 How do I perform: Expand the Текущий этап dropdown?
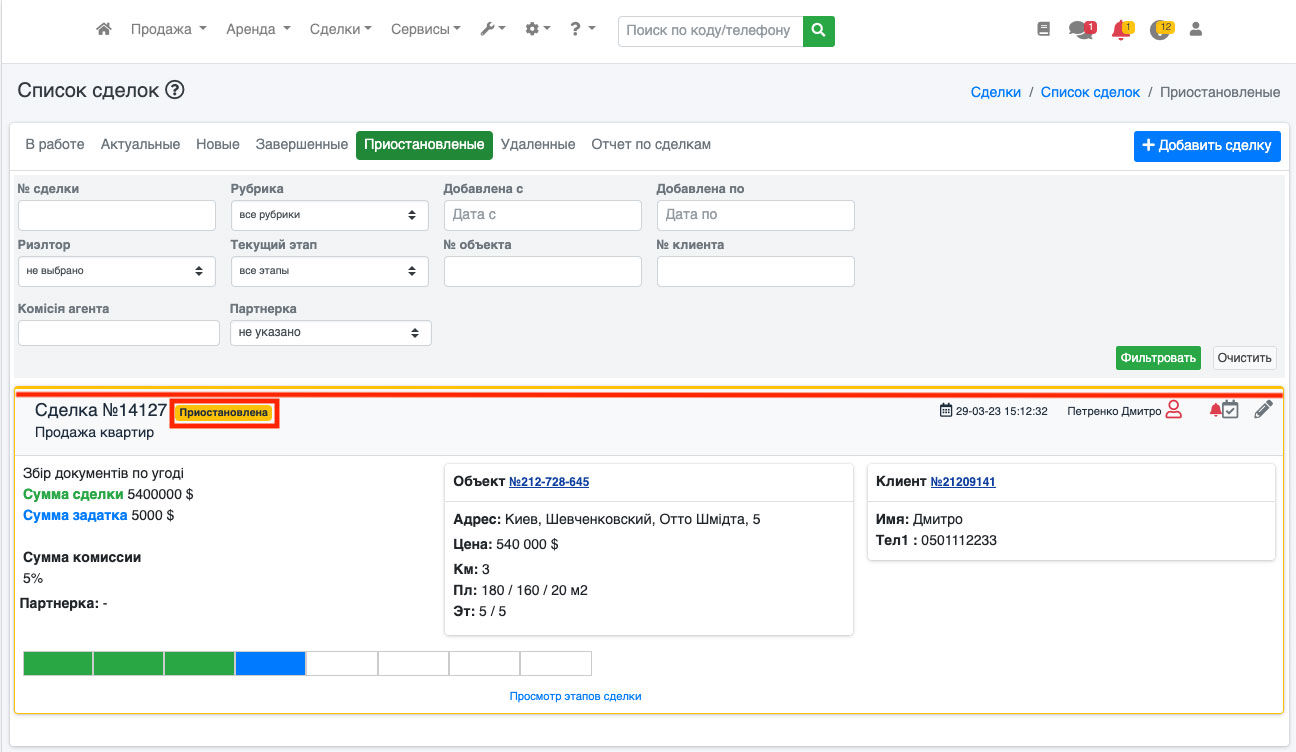click(x=329, y=271)
